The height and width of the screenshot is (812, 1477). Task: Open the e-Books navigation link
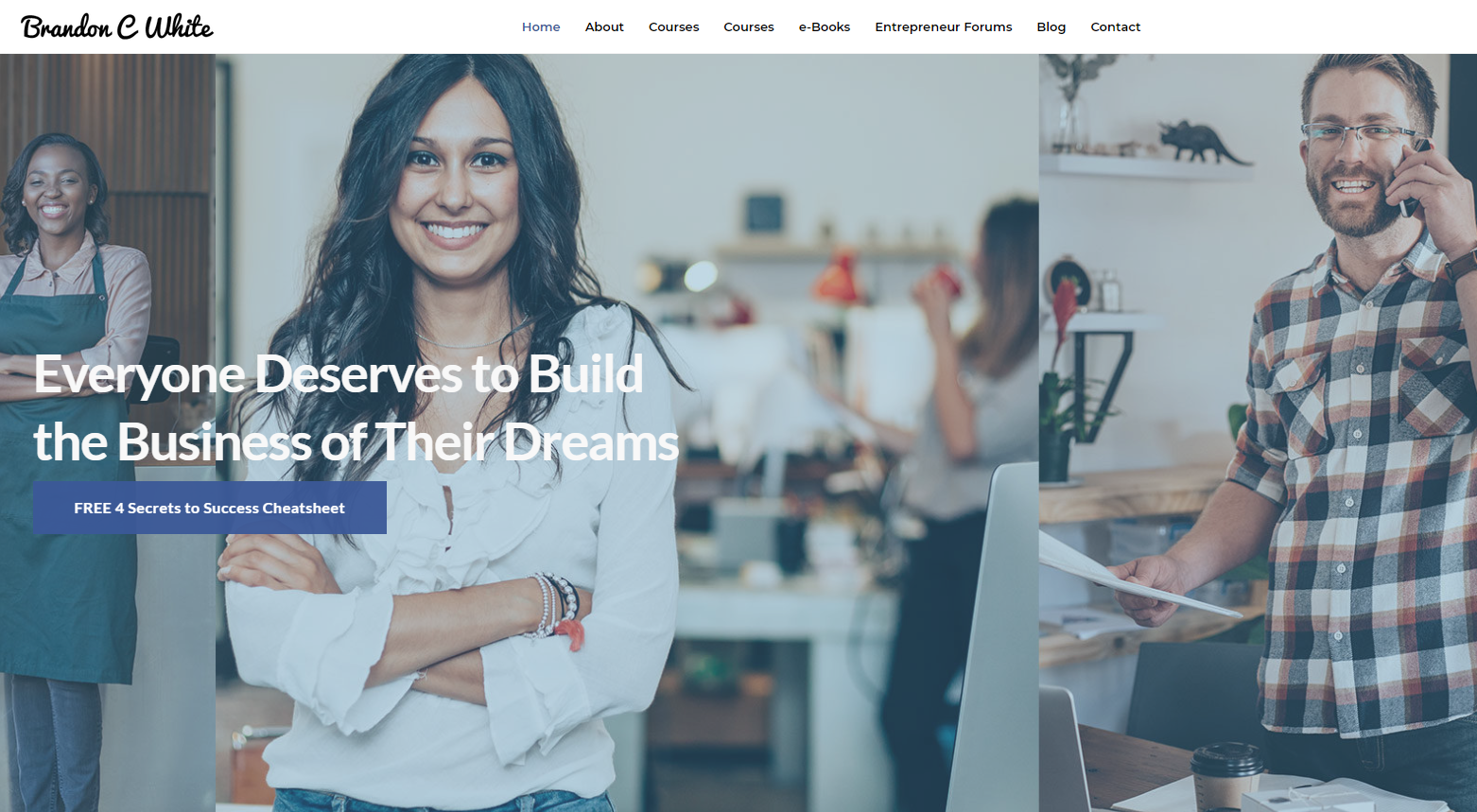pos(825,26)
